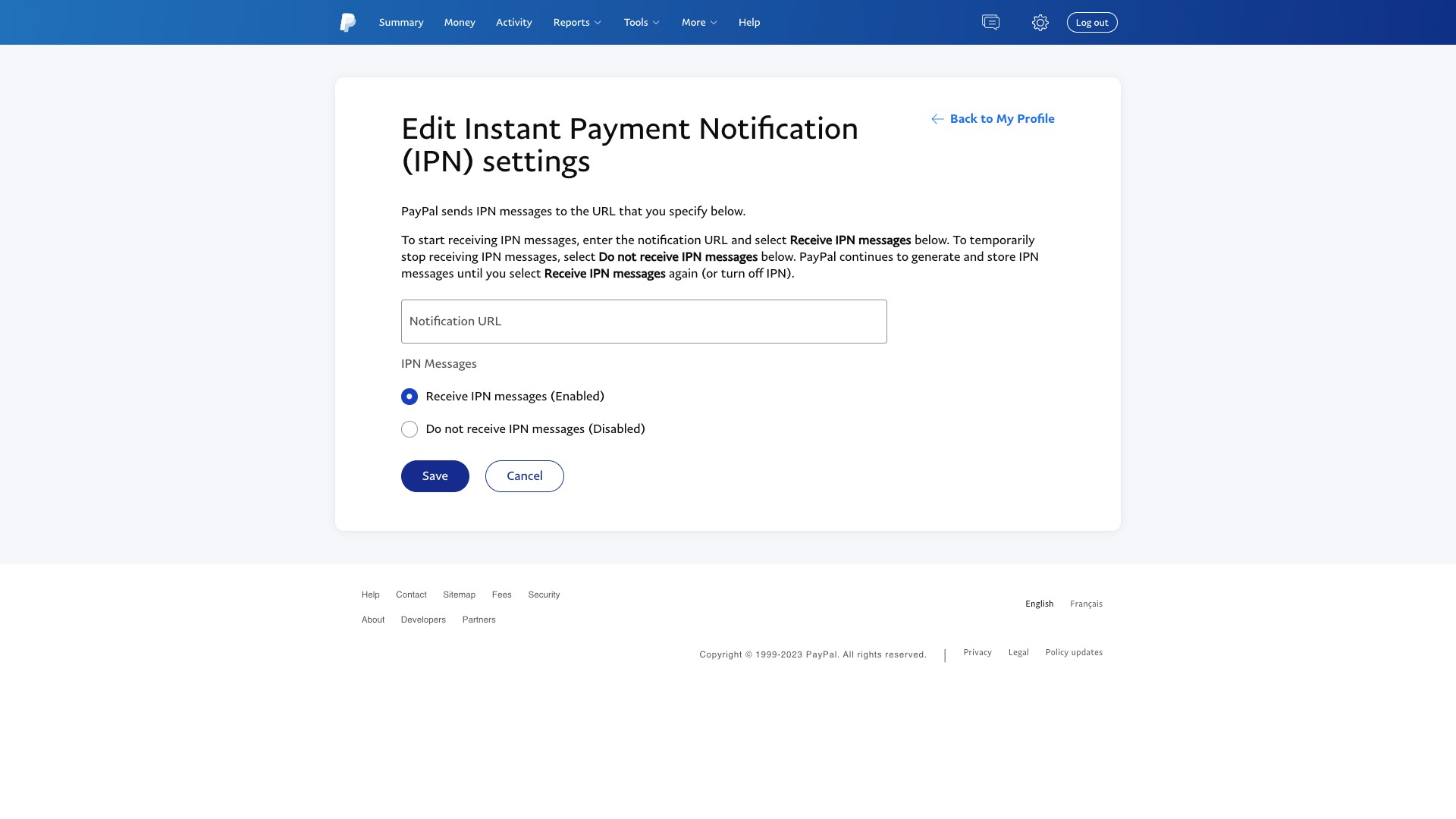Open the Legal link

click(1018, 652)
